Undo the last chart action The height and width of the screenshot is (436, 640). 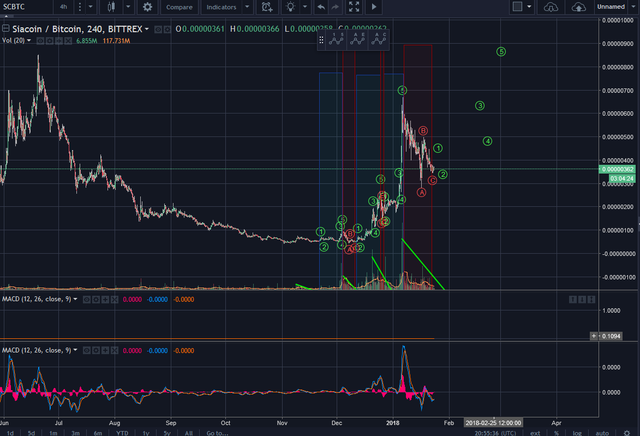pos(321,7)
